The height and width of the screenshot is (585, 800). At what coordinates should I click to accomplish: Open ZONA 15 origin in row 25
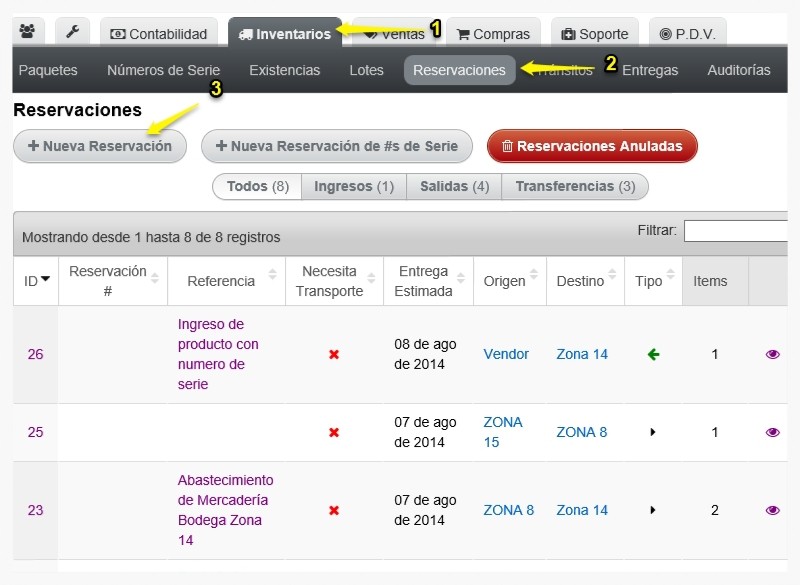[x=503, y=432]
